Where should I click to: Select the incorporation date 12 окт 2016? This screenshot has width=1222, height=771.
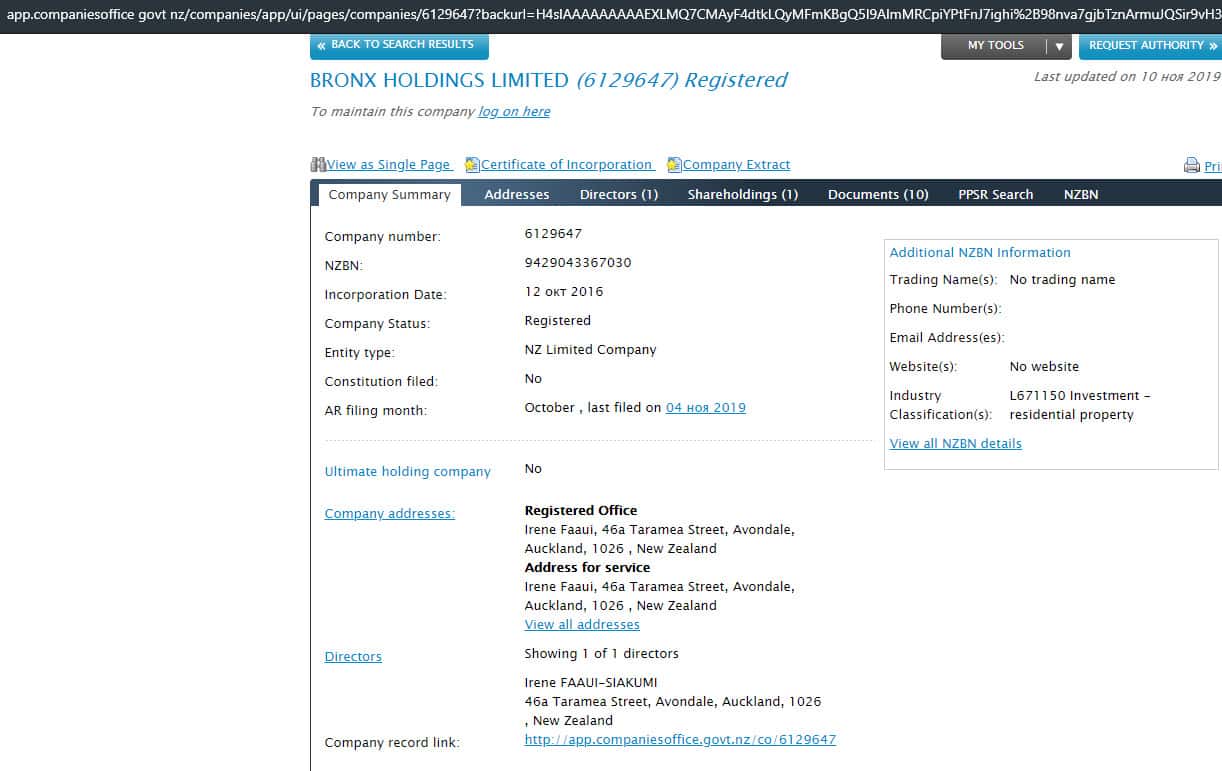point(564,291)
